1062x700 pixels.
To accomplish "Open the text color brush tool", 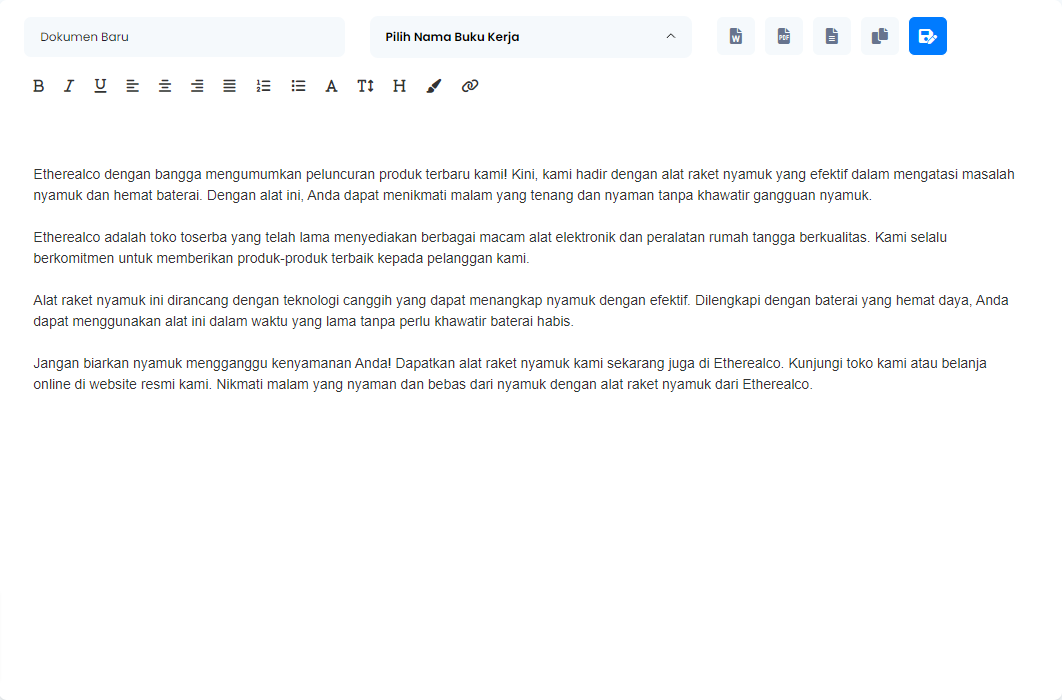I will (433, 86).
